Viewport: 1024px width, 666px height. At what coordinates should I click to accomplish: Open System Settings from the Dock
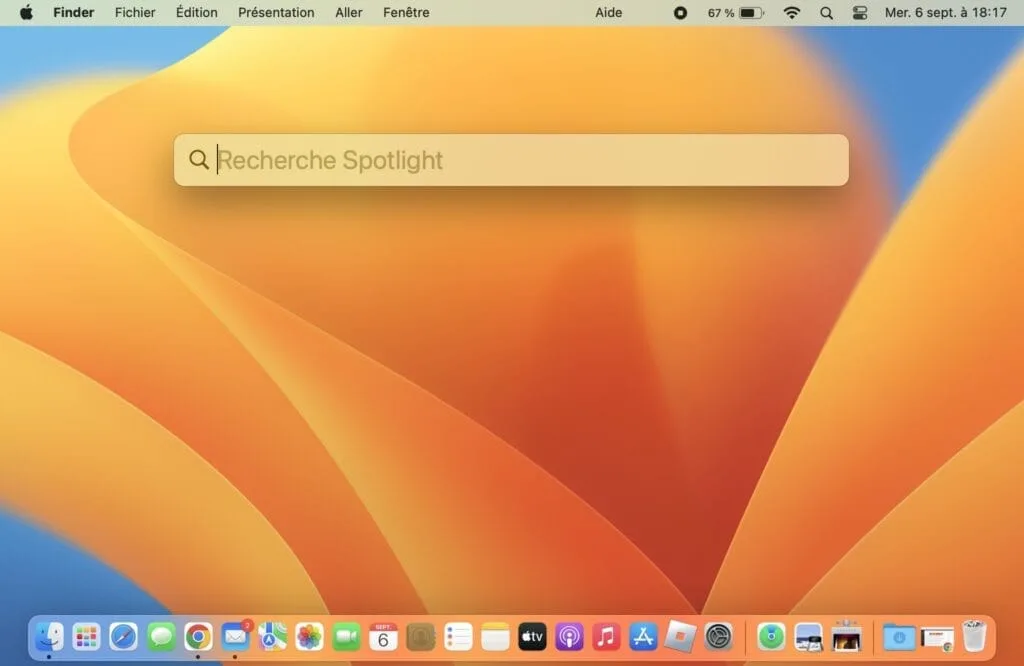tap(716, 637)
